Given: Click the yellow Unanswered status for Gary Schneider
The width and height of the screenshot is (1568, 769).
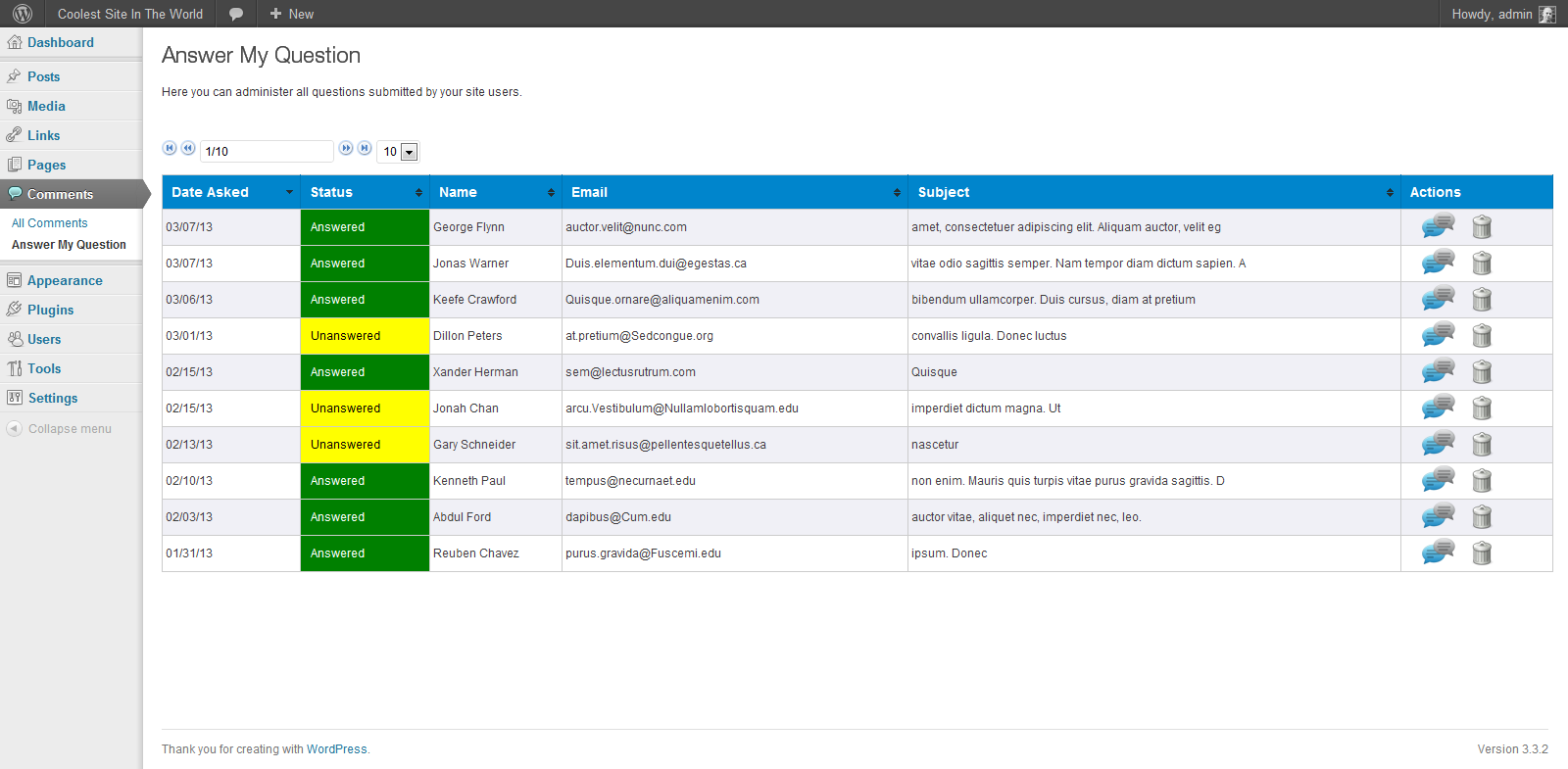Looking at the screenshot, I should coord(365,445).
